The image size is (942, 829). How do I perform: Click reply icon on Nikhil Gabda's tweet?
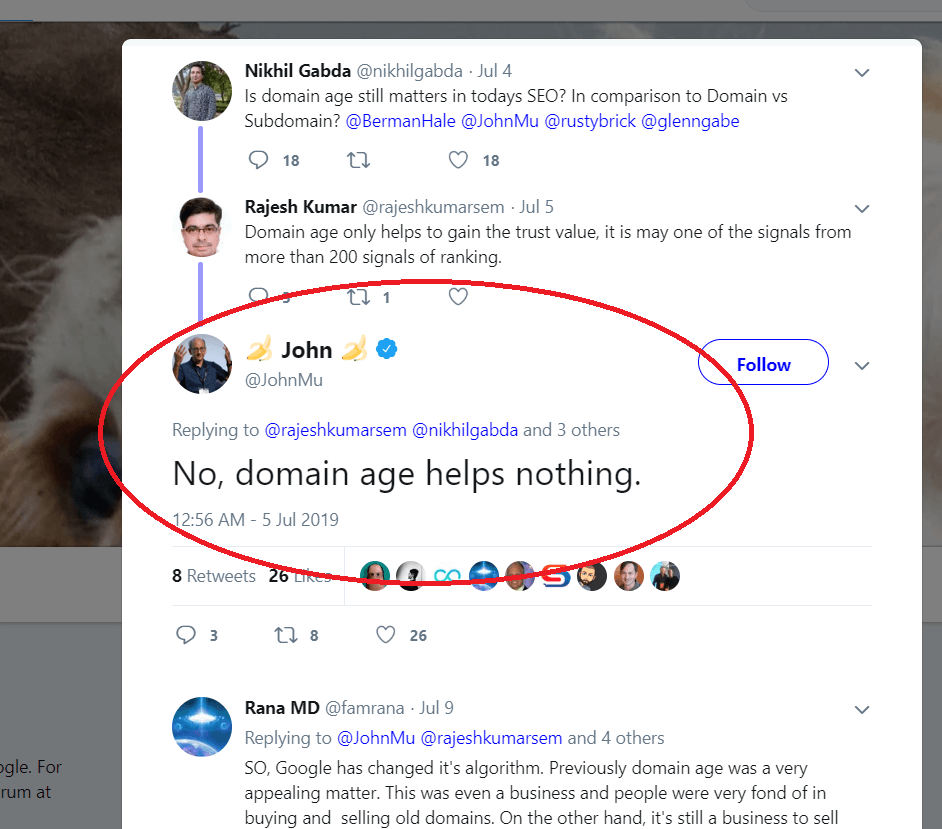[258, 160]
